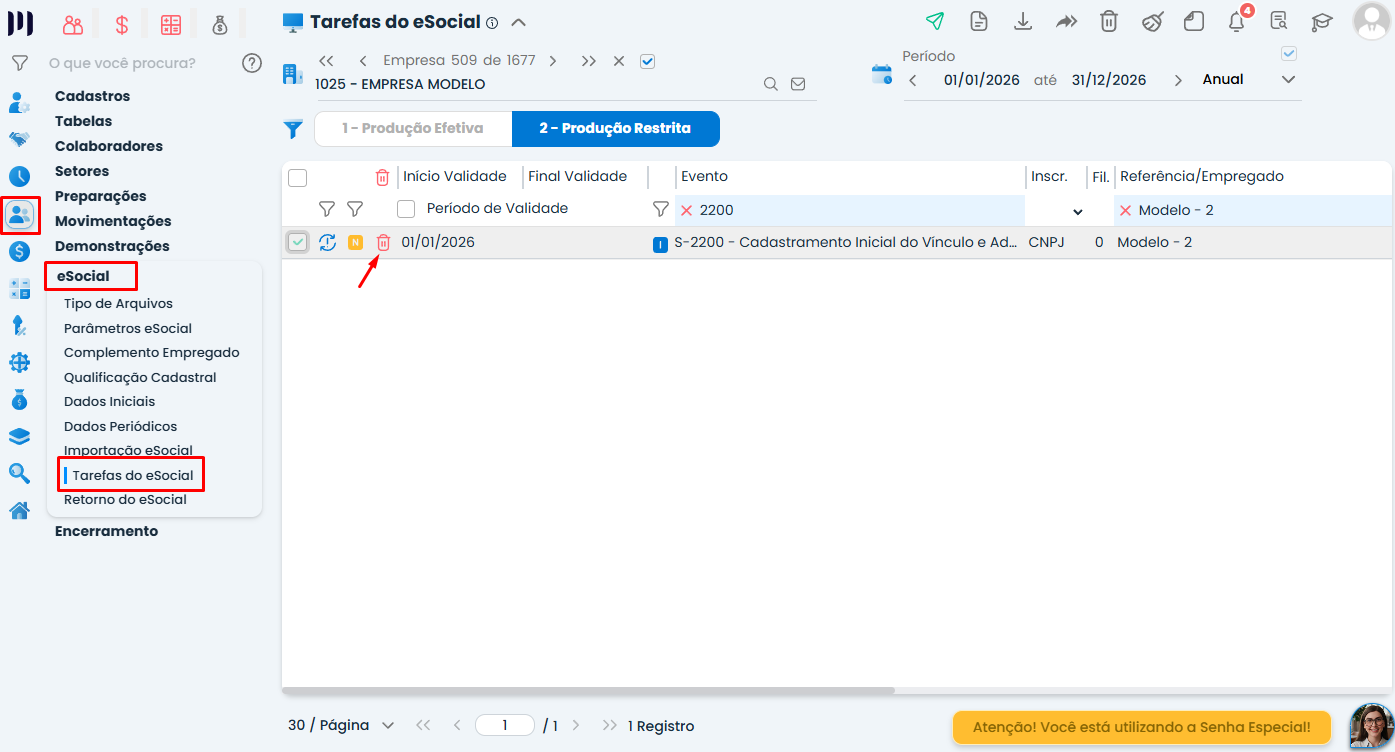This screenshot has height=752, width=1395.
Task: Open the Anual period type dropdown
Action: (1288, 79)
